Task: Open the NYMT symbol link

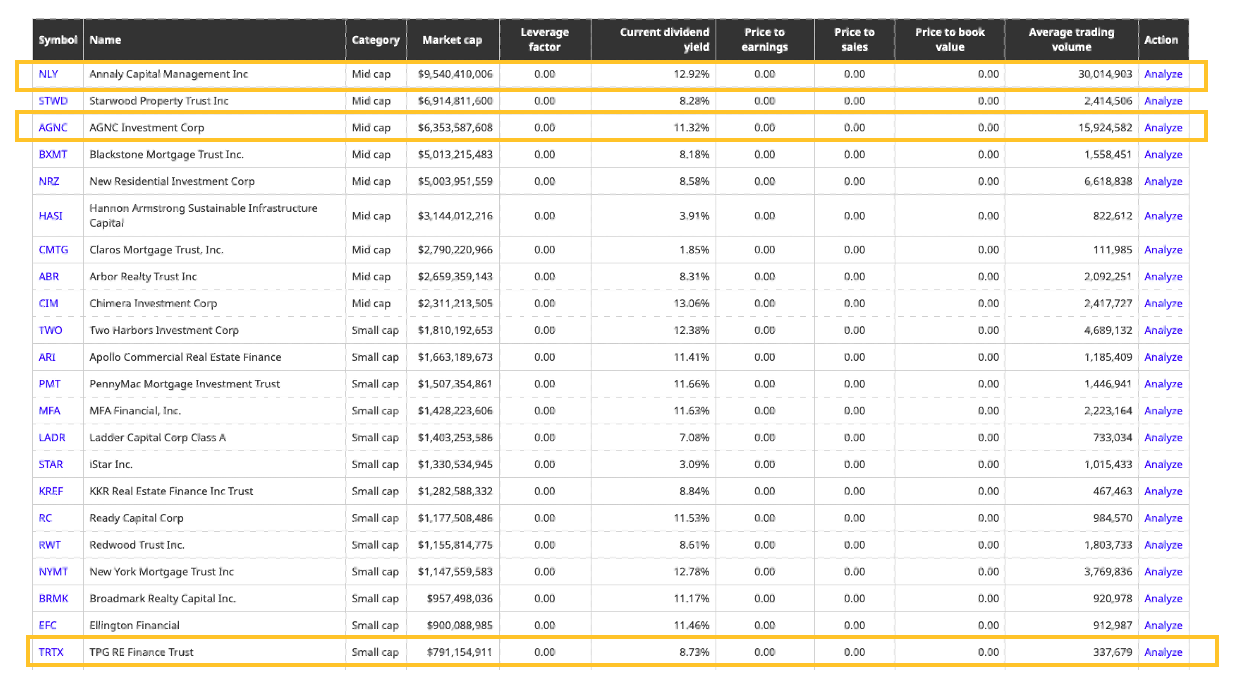Action: coord(53,572)
